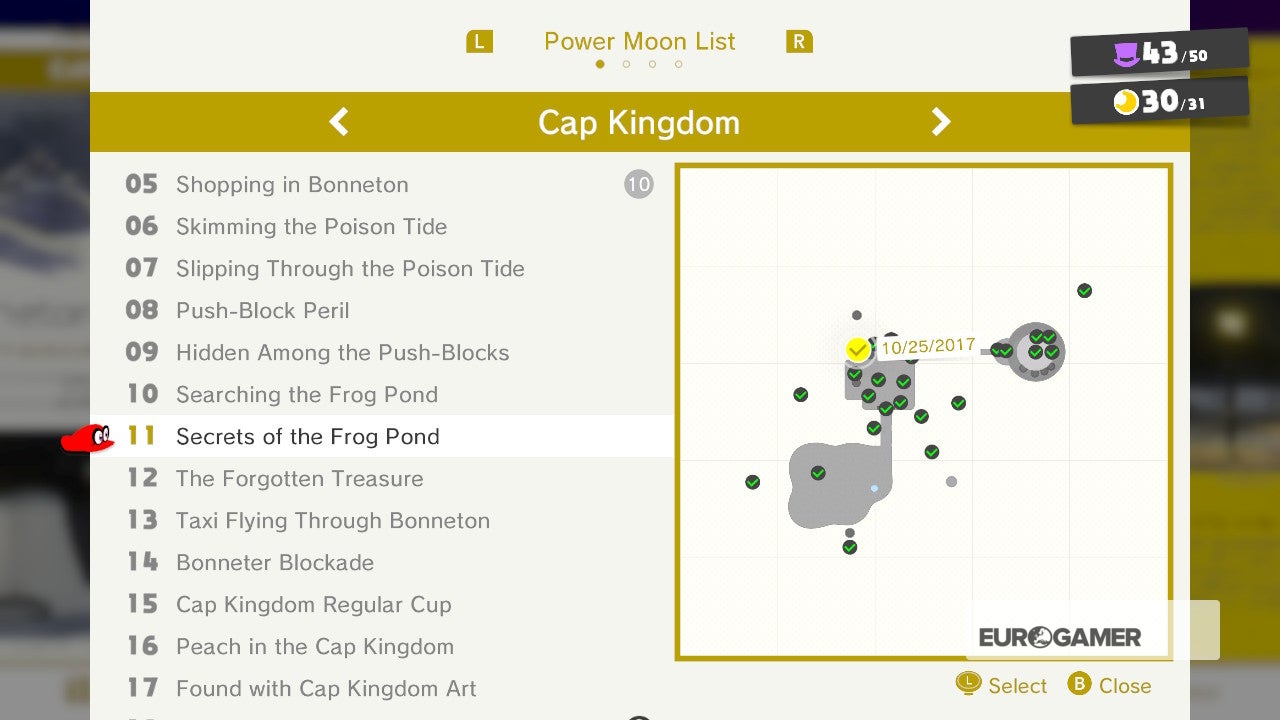Image resolution: width=1280 pixels, height=720 pixels.
Task: Click the grey 10 coin badge
Action: [x=639, y=184]
